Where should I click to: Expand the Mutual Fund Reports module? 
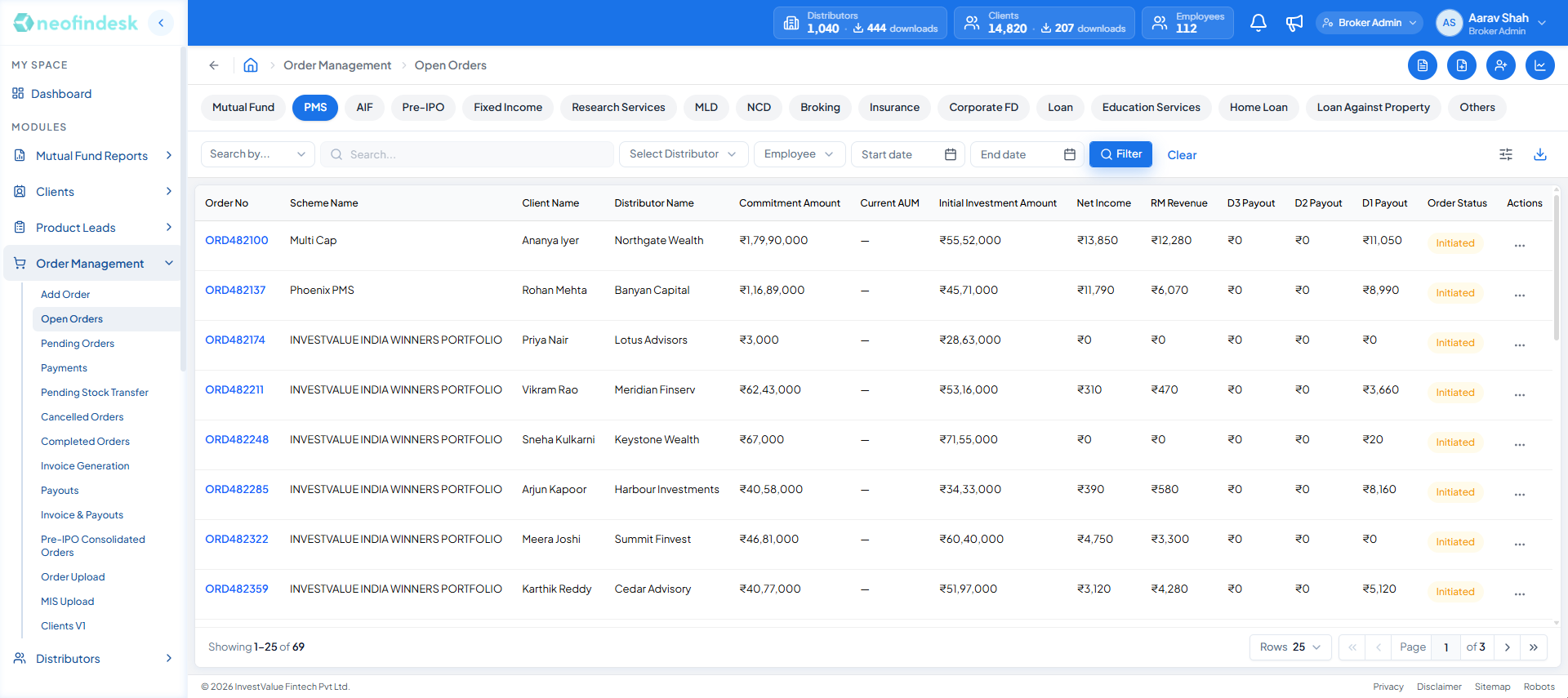(92, 156)
